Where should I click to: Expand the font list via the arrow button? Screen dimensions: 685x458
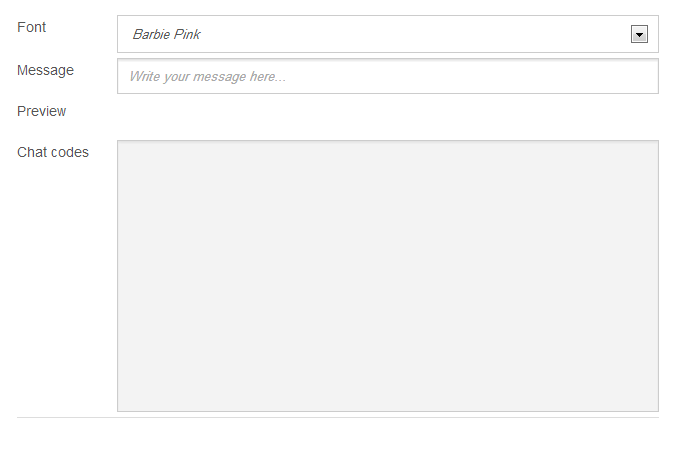(x=639, y=34)
